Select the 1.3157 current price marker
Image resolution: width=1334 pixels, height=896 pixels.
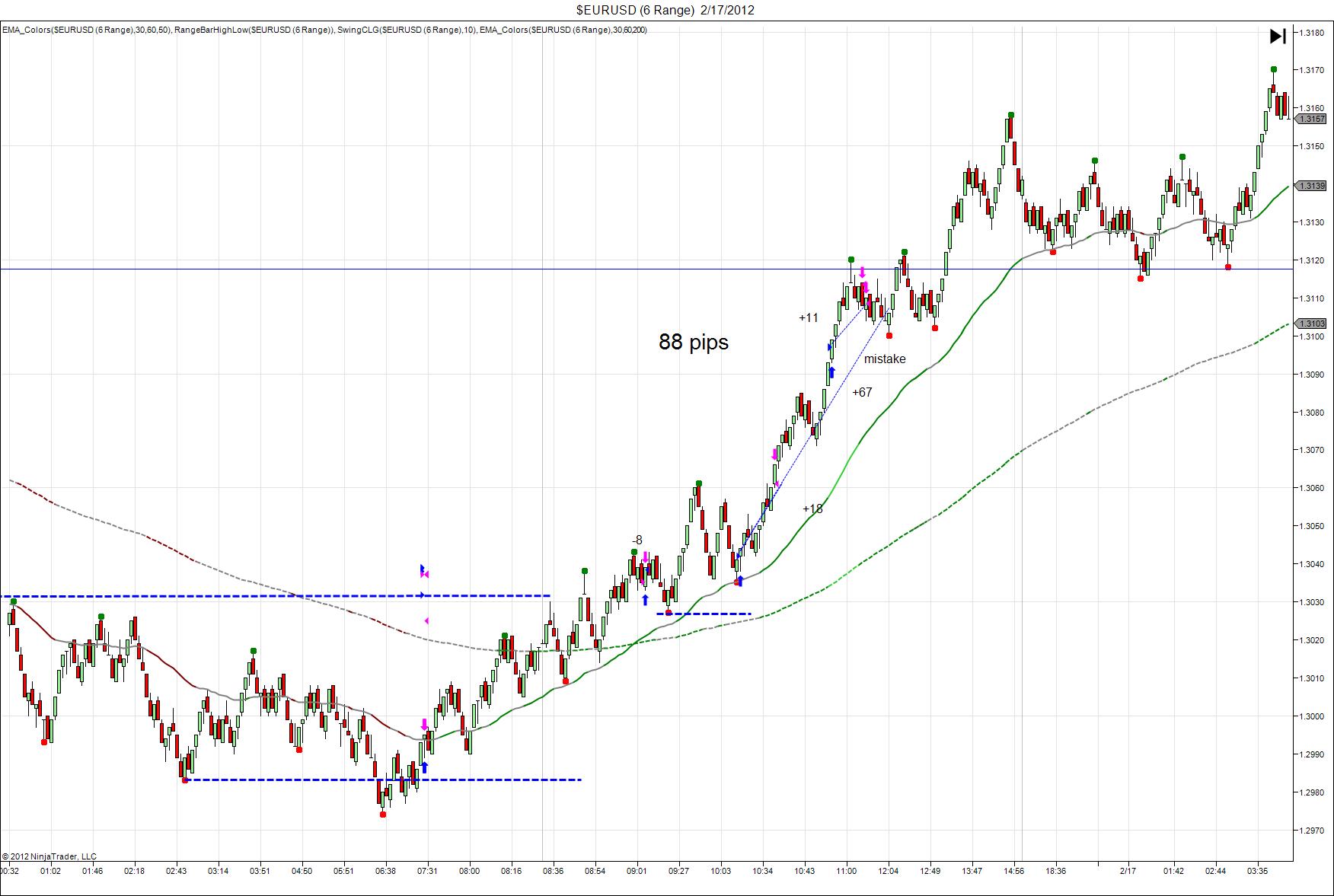1312,119
